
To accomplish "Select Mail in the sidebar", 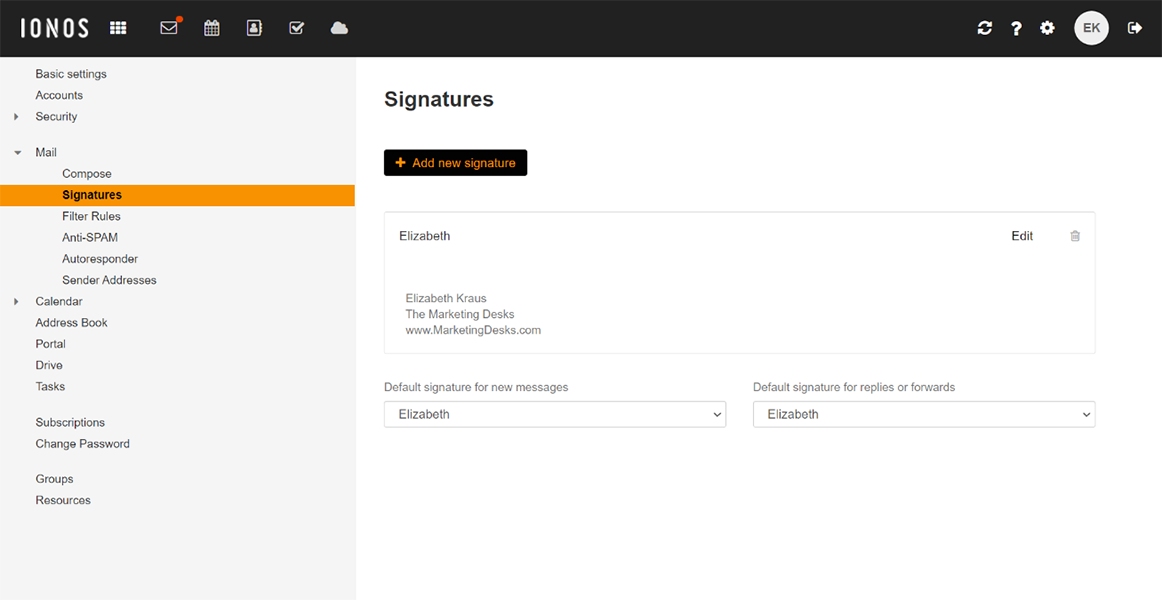I will (x=46, y=153).
